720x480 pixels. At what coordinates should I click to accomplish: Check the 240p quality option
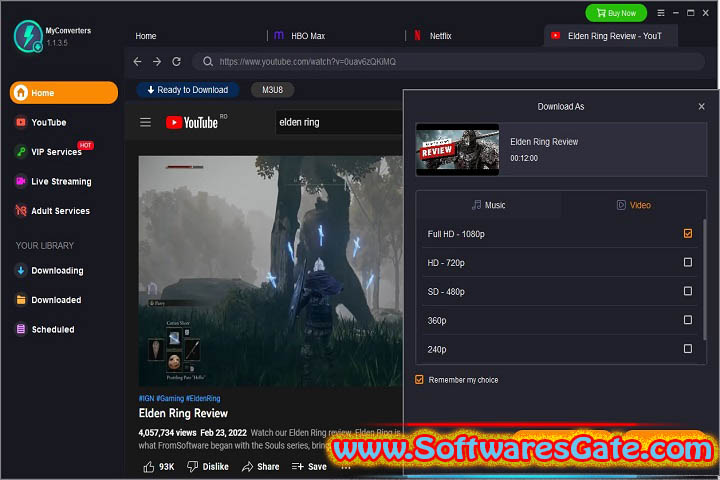tap(687, 349)
